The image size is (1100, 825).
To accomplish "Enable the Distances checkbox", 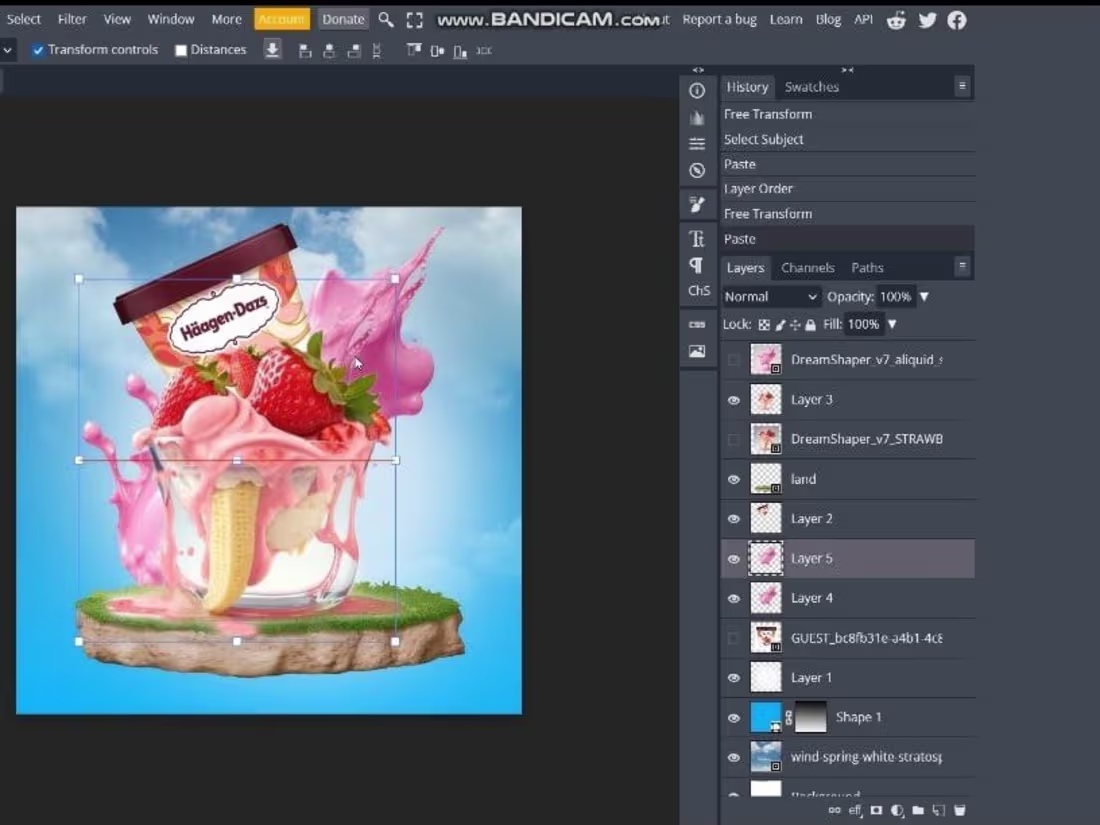I will coord(181,50).
